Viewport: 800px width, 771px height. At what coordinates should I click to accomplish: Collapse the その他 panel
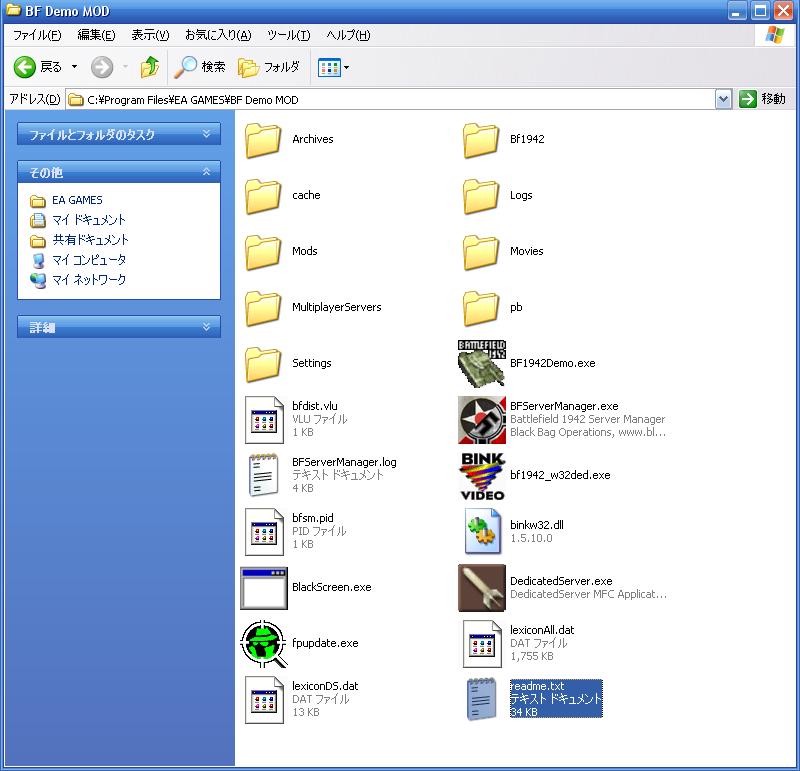119,172
